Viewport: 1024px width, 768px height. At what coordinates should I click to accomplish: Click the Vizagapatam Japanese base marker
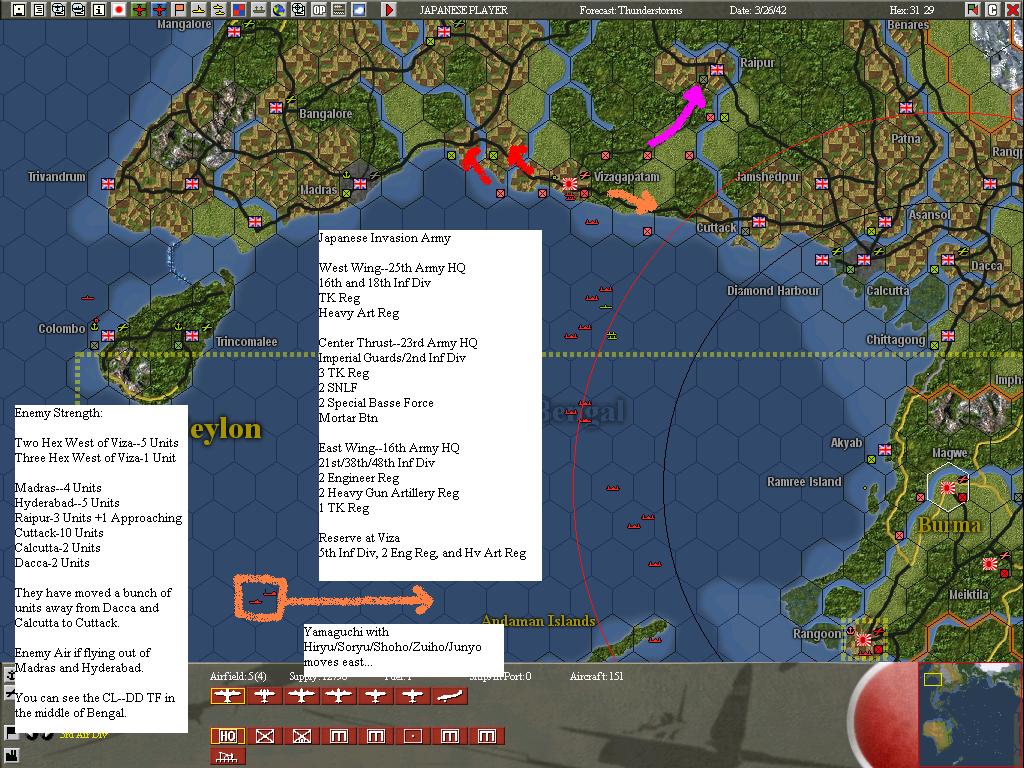569,184
